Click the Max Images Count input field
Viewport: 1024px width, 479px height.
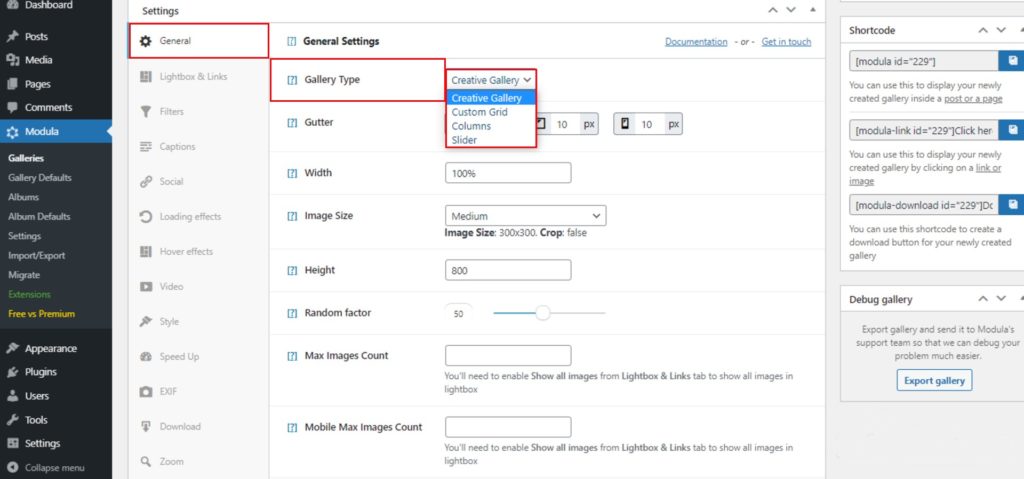click(508, 356)
